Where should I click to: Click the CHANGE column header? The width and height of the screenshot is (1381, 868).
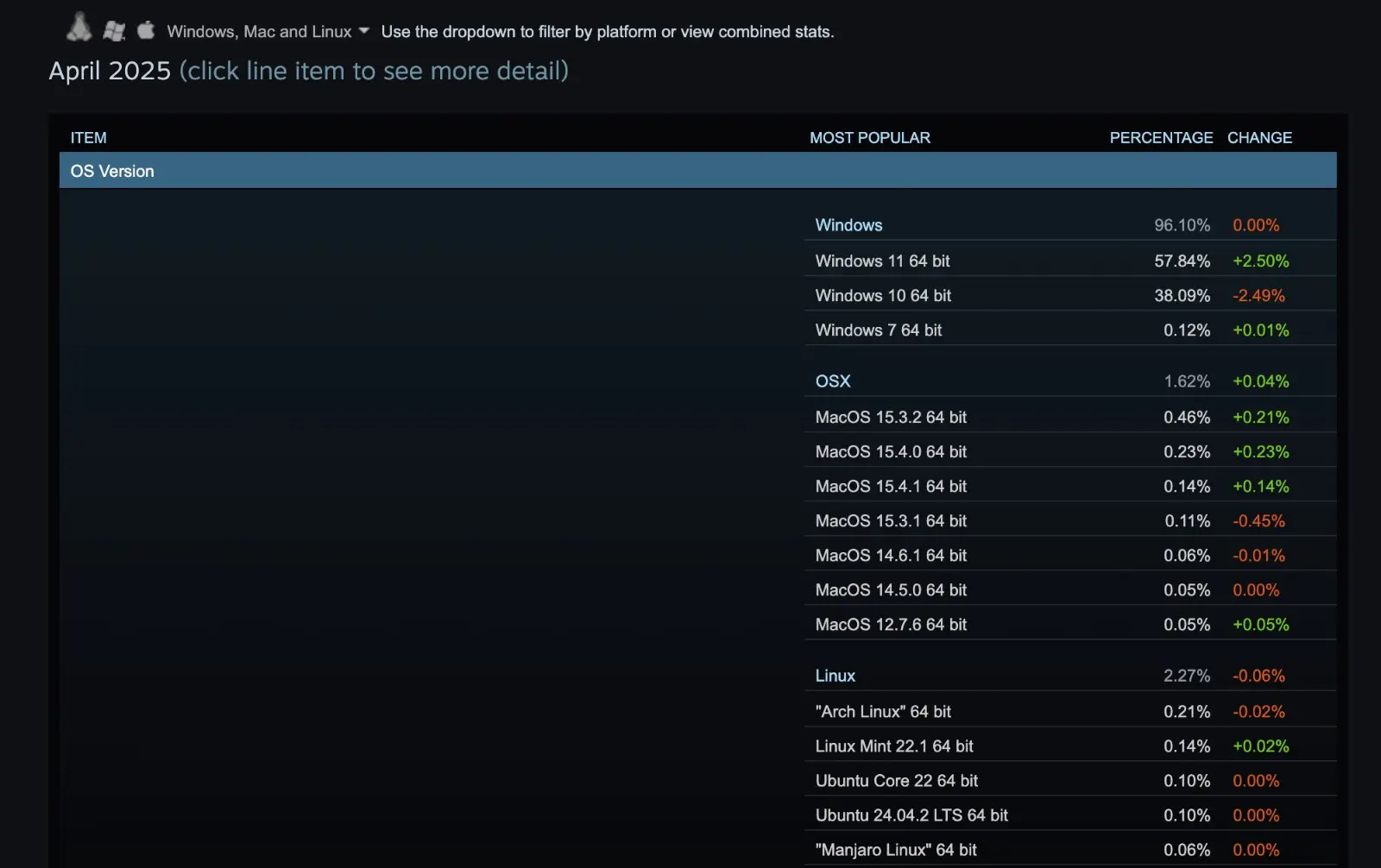click(x=1259, y=138)
